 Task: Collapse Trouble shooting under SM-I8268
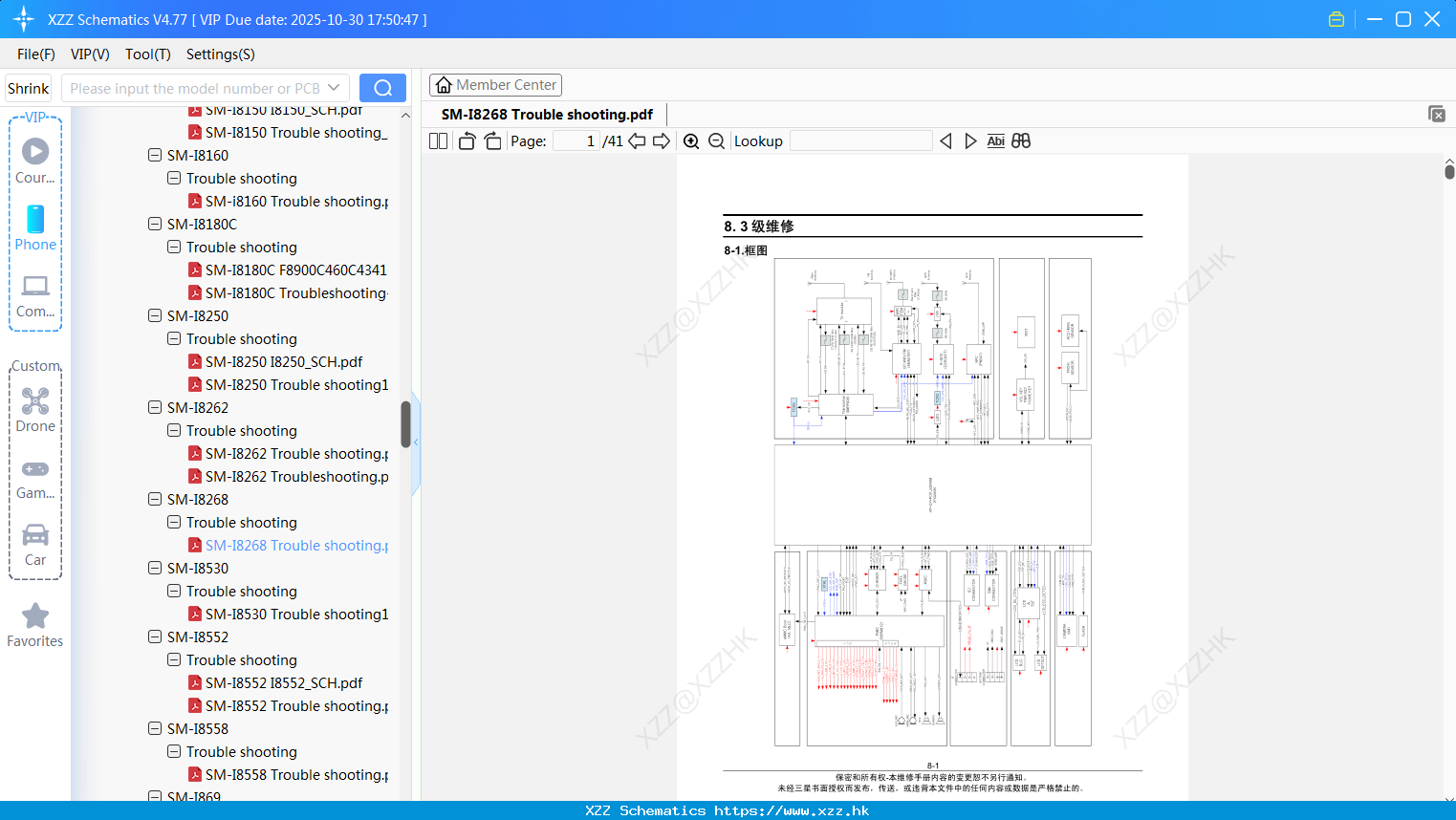174,522
